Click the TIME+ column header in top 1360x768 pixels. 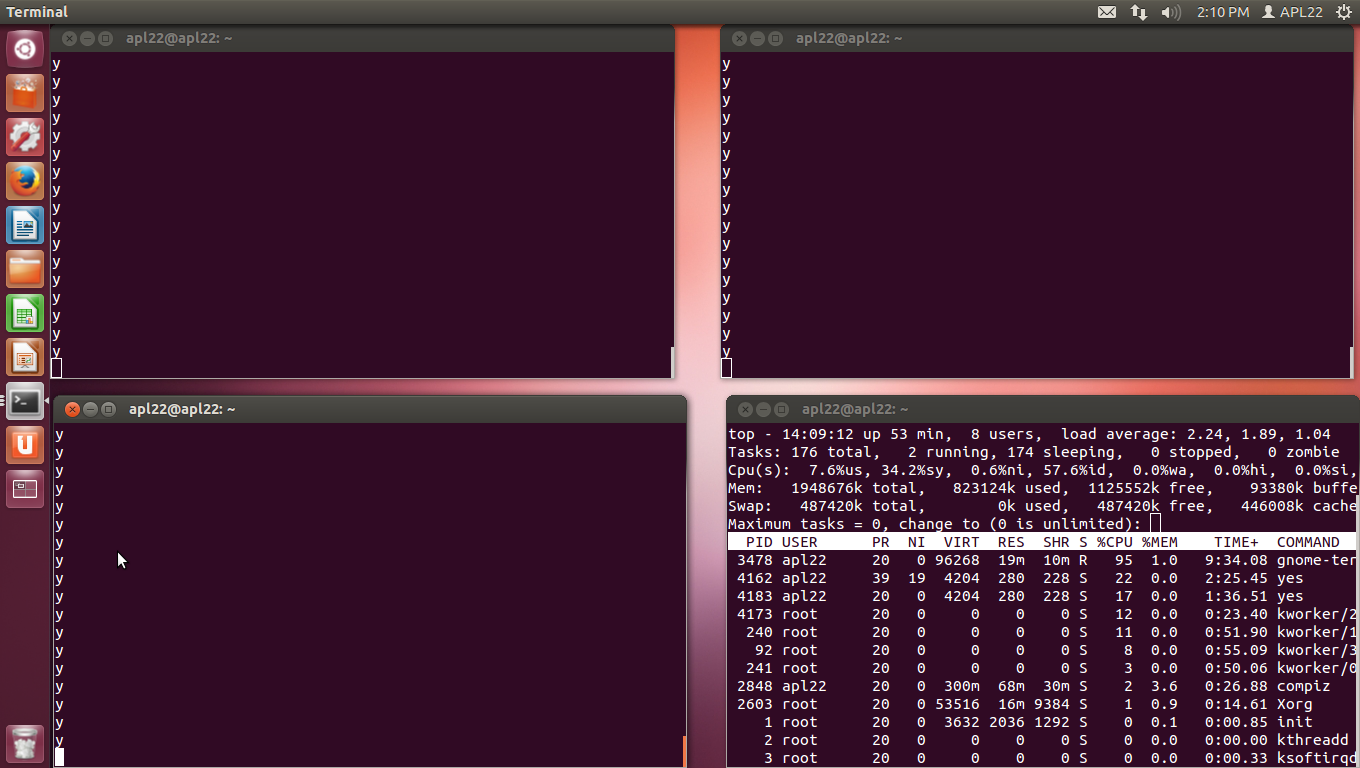1236,542
